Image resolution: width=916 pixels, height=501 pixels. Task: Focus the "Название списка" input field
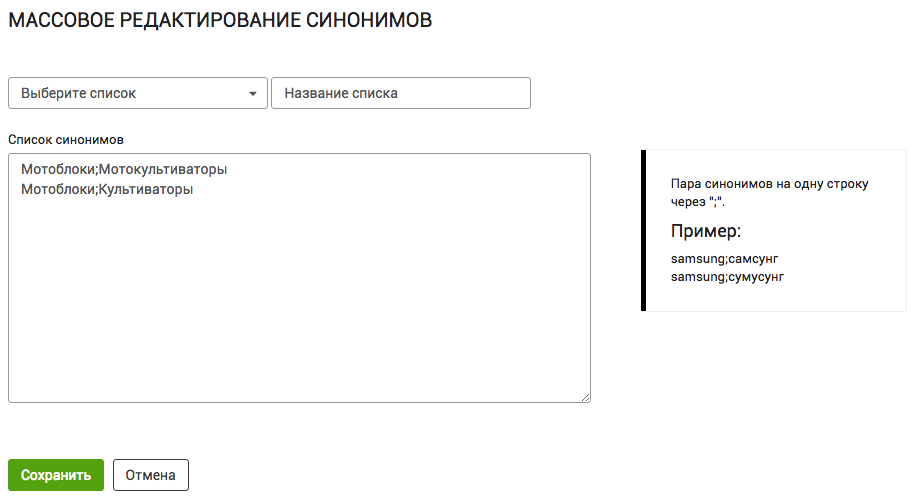[400, 93]
